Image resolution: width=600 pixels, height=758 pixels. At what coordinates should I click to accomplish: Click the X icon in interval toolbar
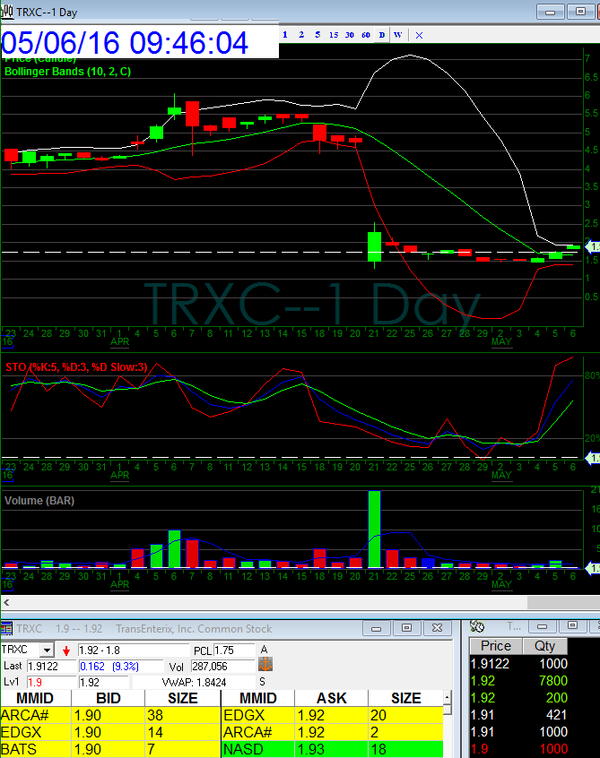(419, 34)
